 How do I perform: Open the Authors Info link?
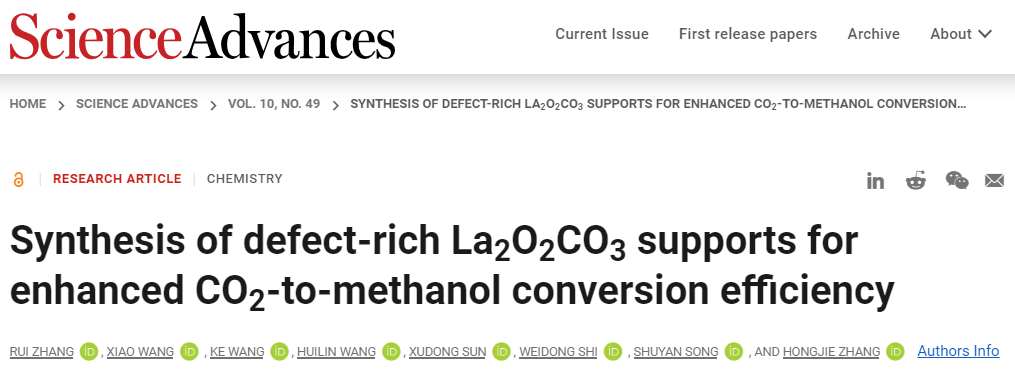(958, 351)
